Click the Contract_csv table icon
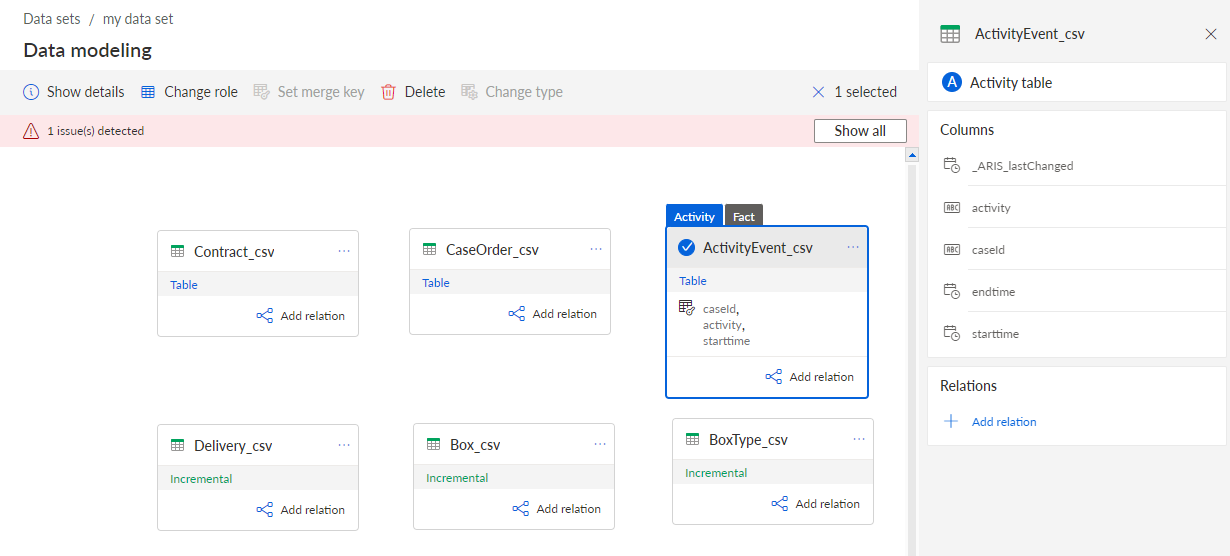Screen dimensions: 1230x556 point(178,251)
